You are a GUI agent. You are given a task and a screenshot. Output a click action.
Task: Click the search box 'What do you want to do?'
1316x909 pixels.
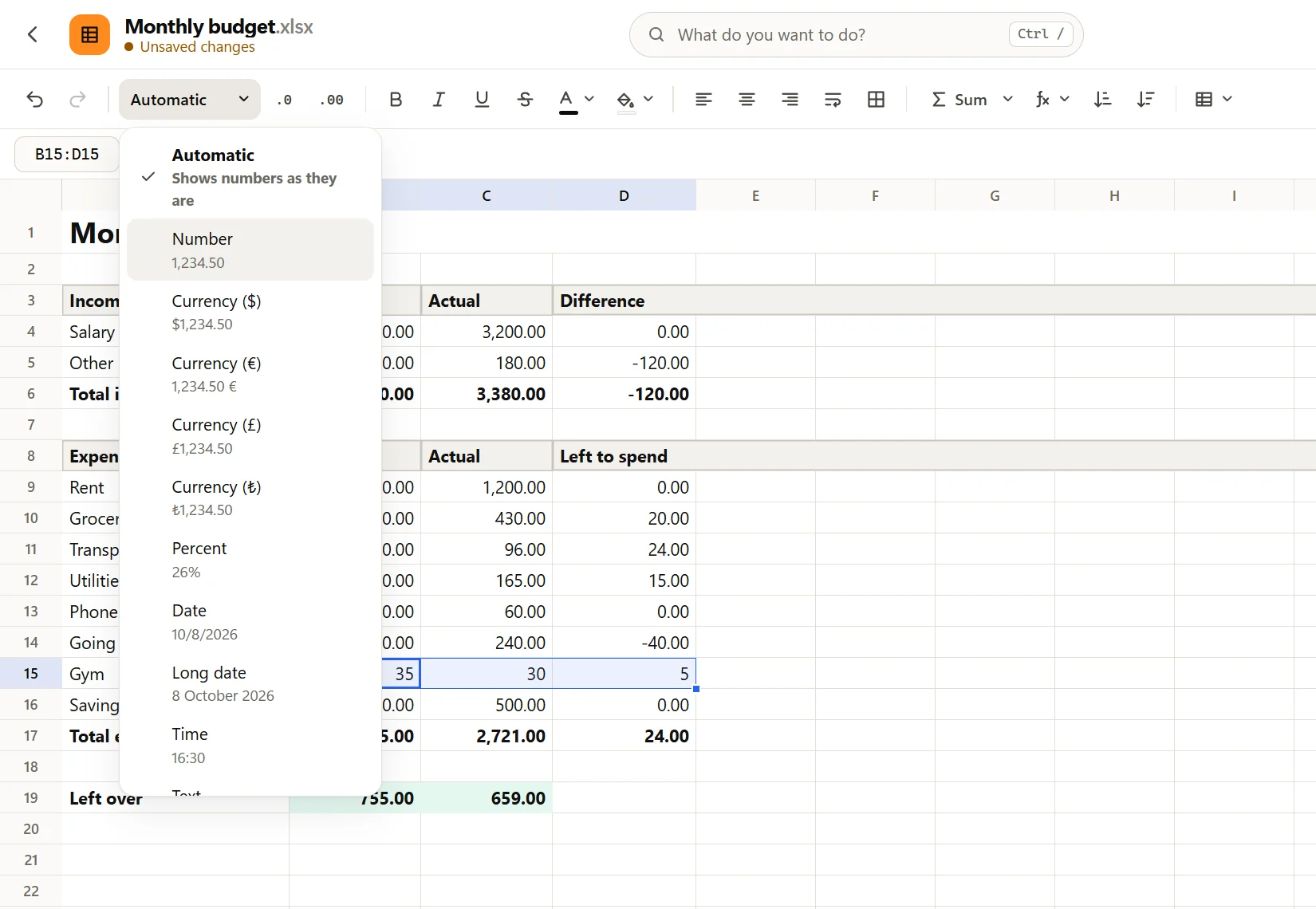click(856, 34)
